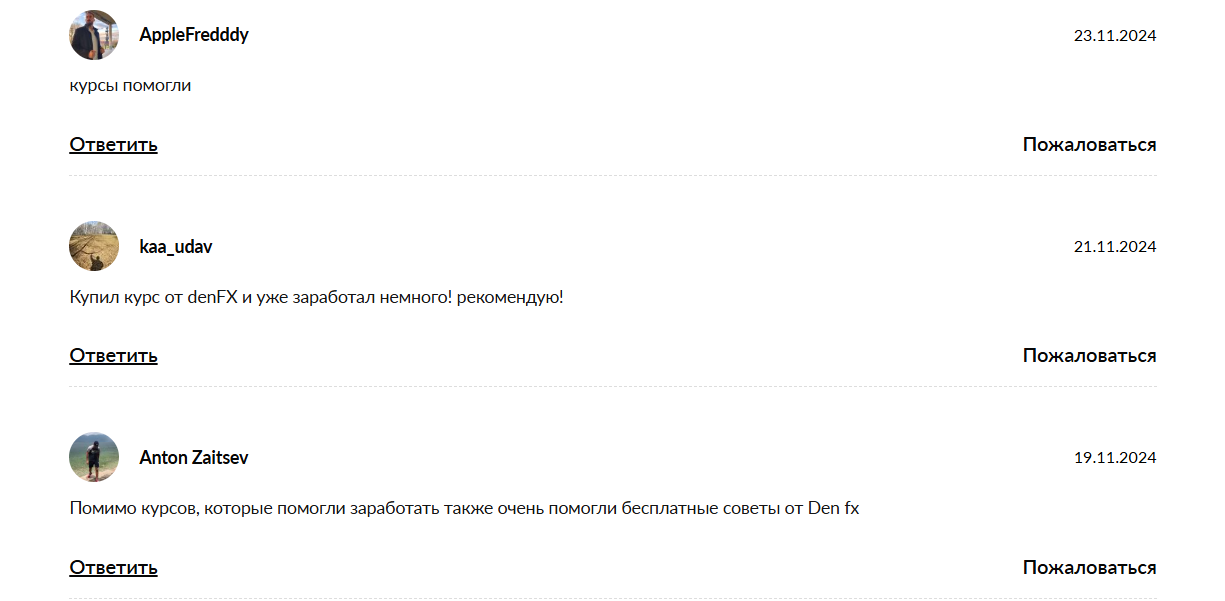Open the kaa_udav username profile
The image size is (1225, 601).
[176, 247]
